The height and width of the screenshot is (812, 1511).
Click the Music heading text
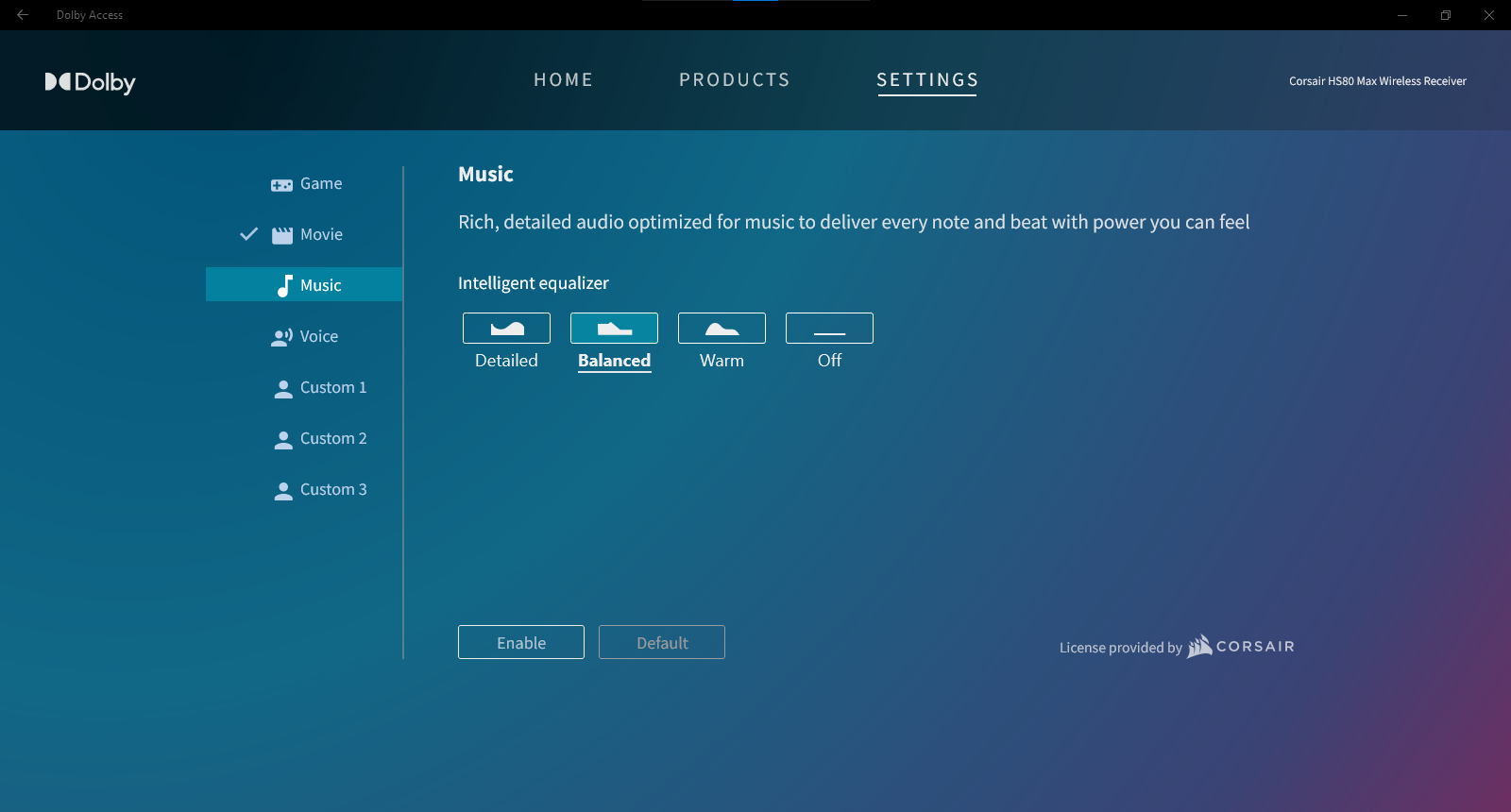pyautogui.click(x=485, y=174)
